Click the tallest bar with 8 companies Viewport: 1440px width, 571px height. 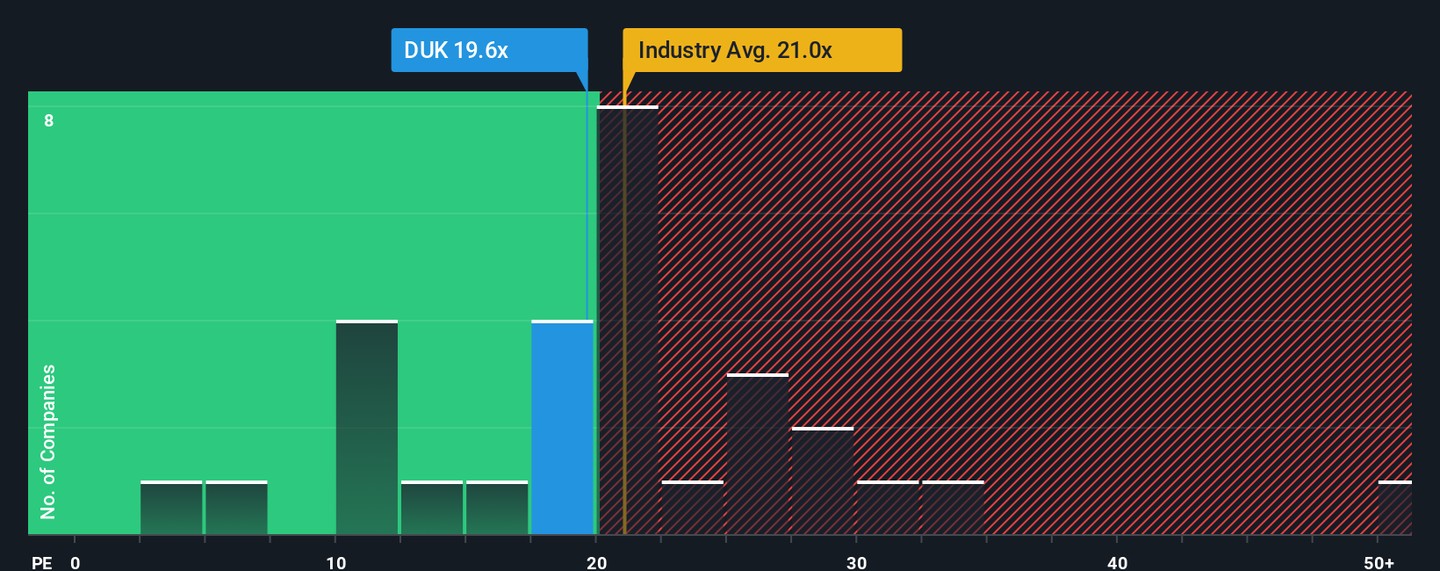(628, 320)
